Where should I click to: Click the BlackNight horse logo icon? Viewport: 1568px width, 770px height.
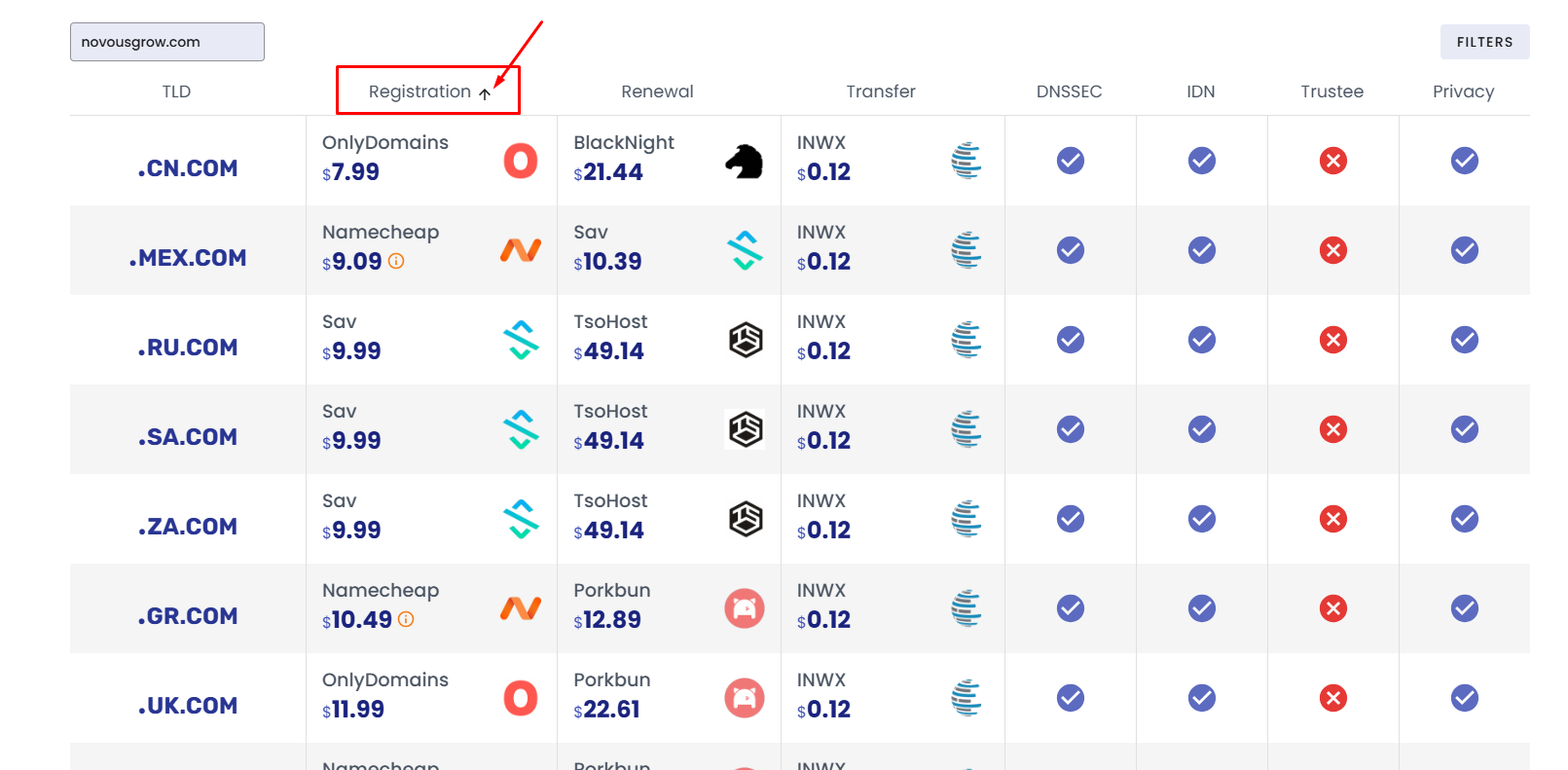(744, 161)
